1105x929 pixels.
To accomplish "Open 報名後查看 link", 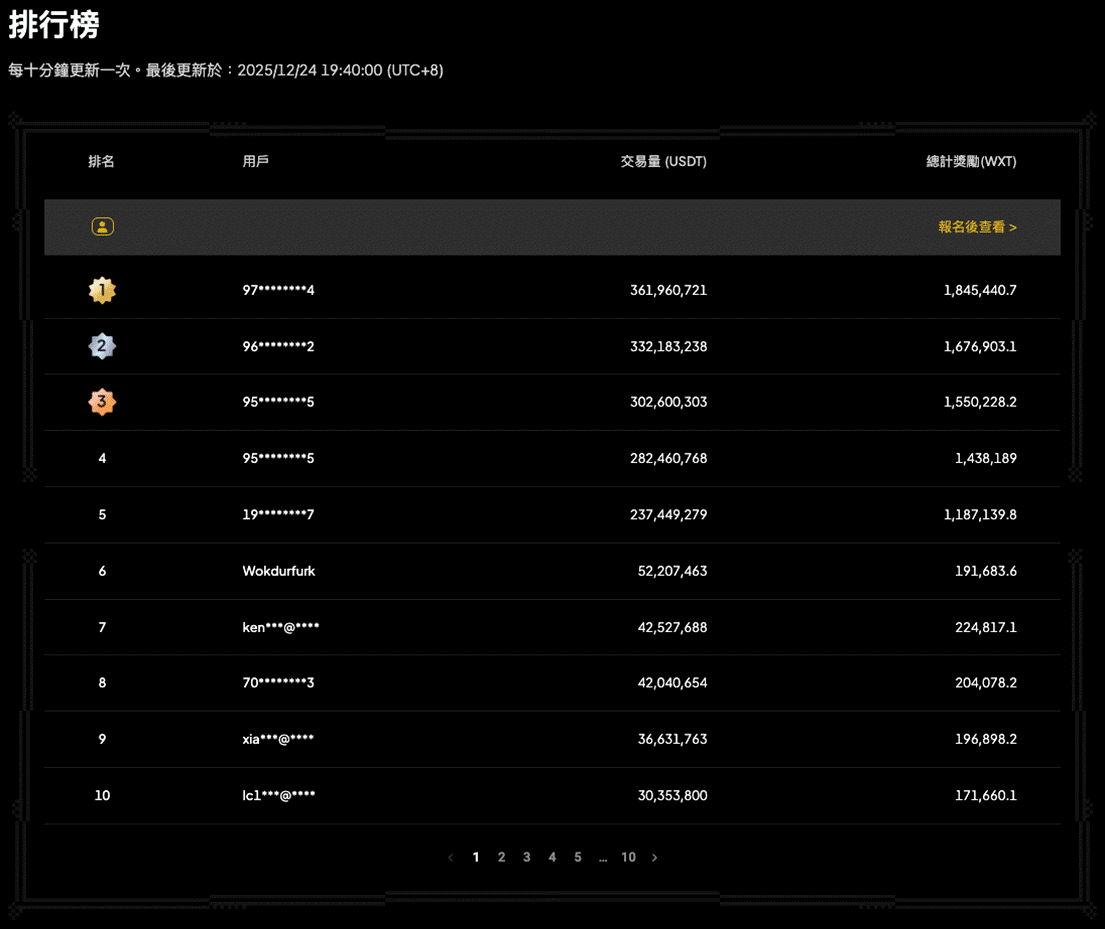I will (x=977, y=227).
